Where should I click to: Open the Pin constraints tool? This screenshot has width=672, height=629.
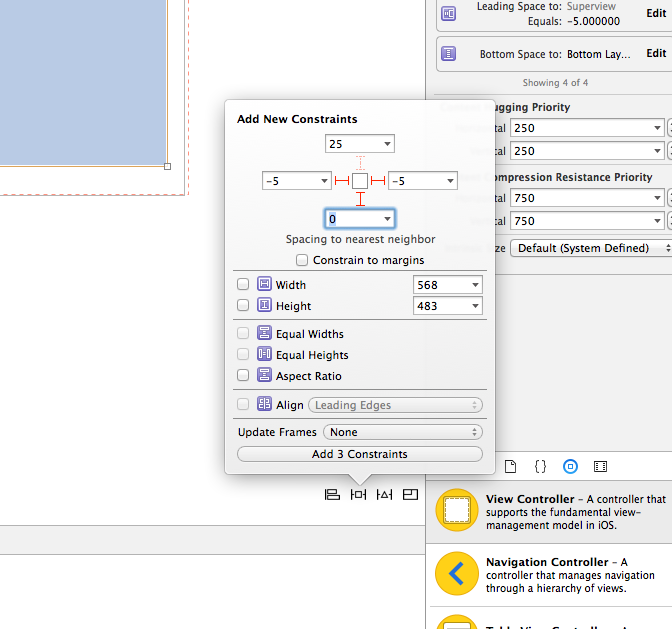click(x=358, y=495)
